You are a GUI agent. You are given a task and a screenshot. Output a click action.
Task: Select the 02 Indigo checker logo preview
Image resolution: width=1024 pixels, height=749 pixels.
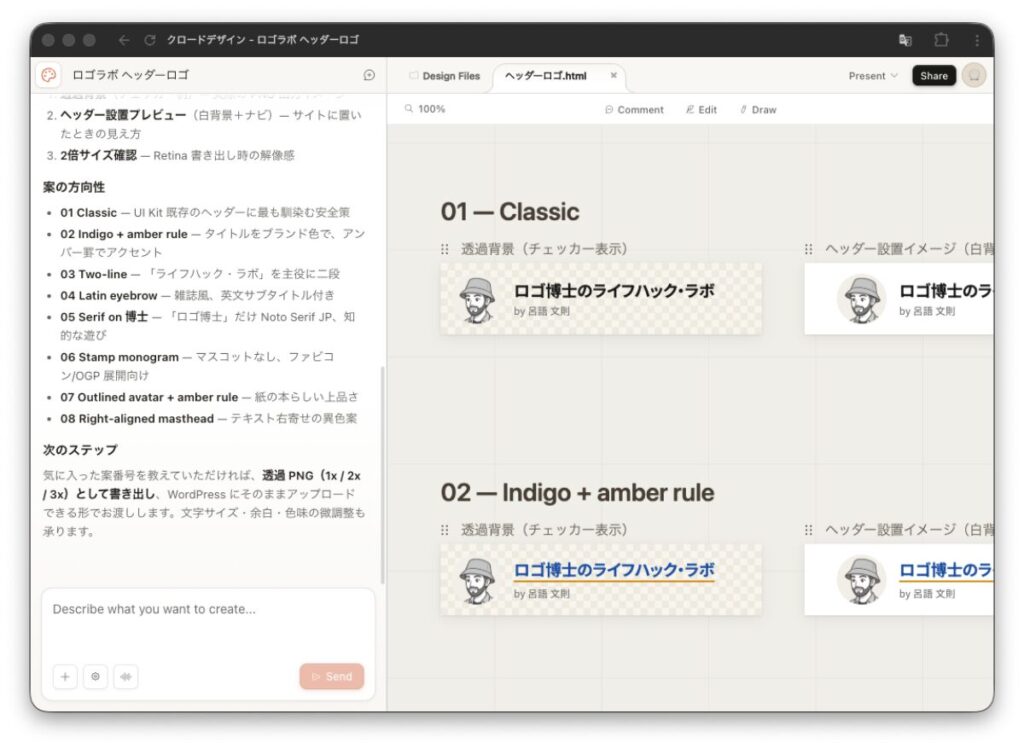point(601,580)
